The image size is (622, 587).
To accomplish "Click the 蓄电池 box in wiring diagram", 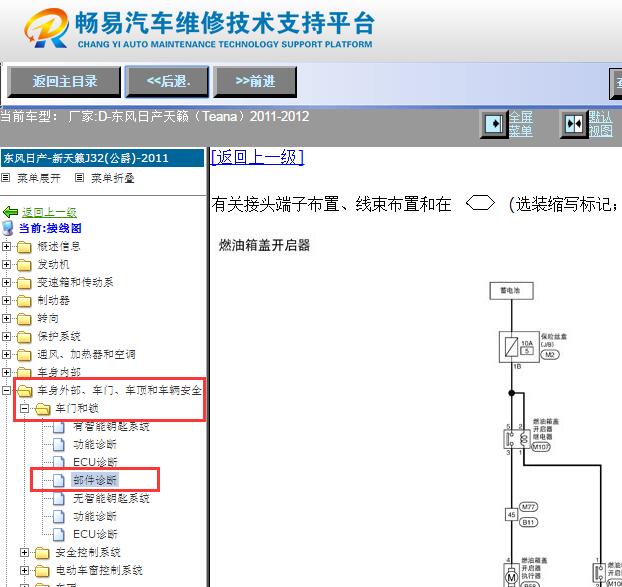I will pyautogui.click(x=511, y=291).
